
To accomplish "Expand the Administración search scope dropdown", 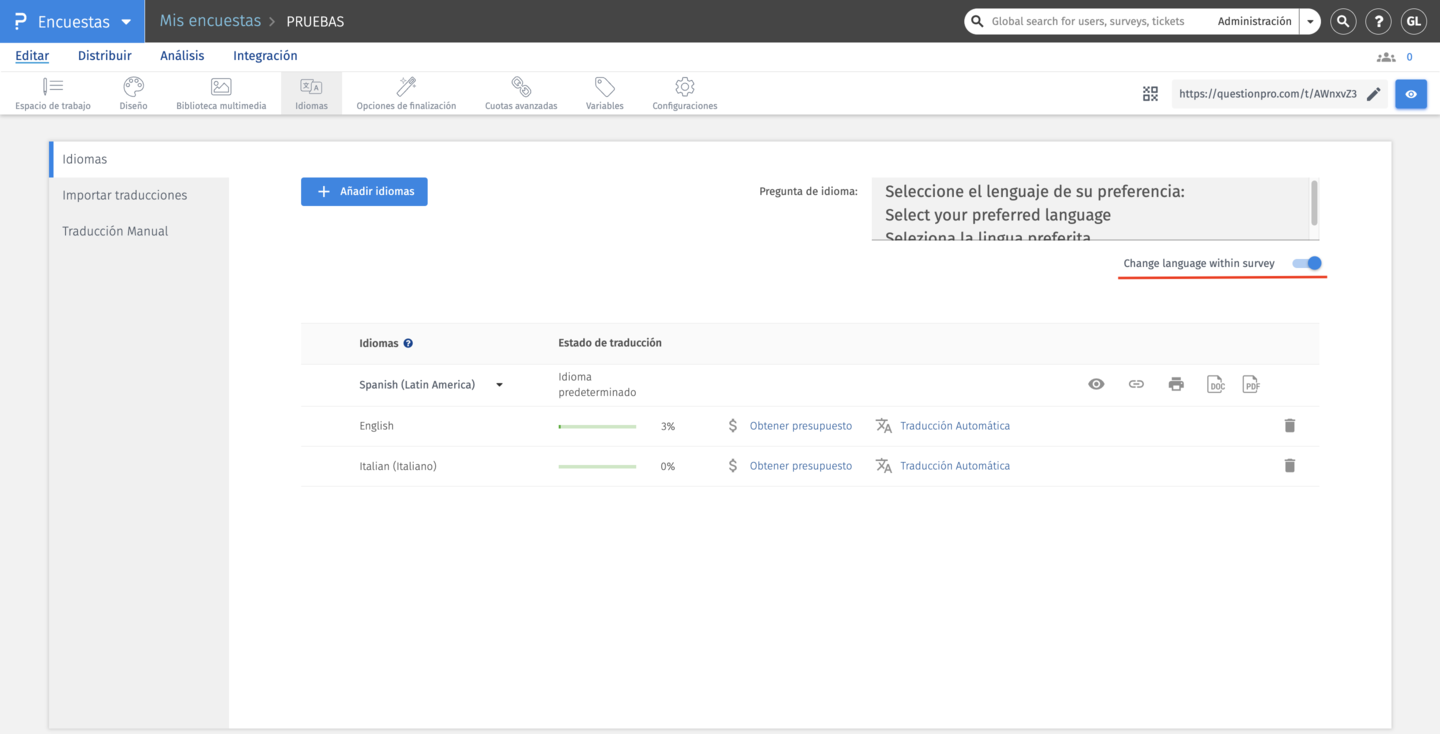I will (1310, 21).
